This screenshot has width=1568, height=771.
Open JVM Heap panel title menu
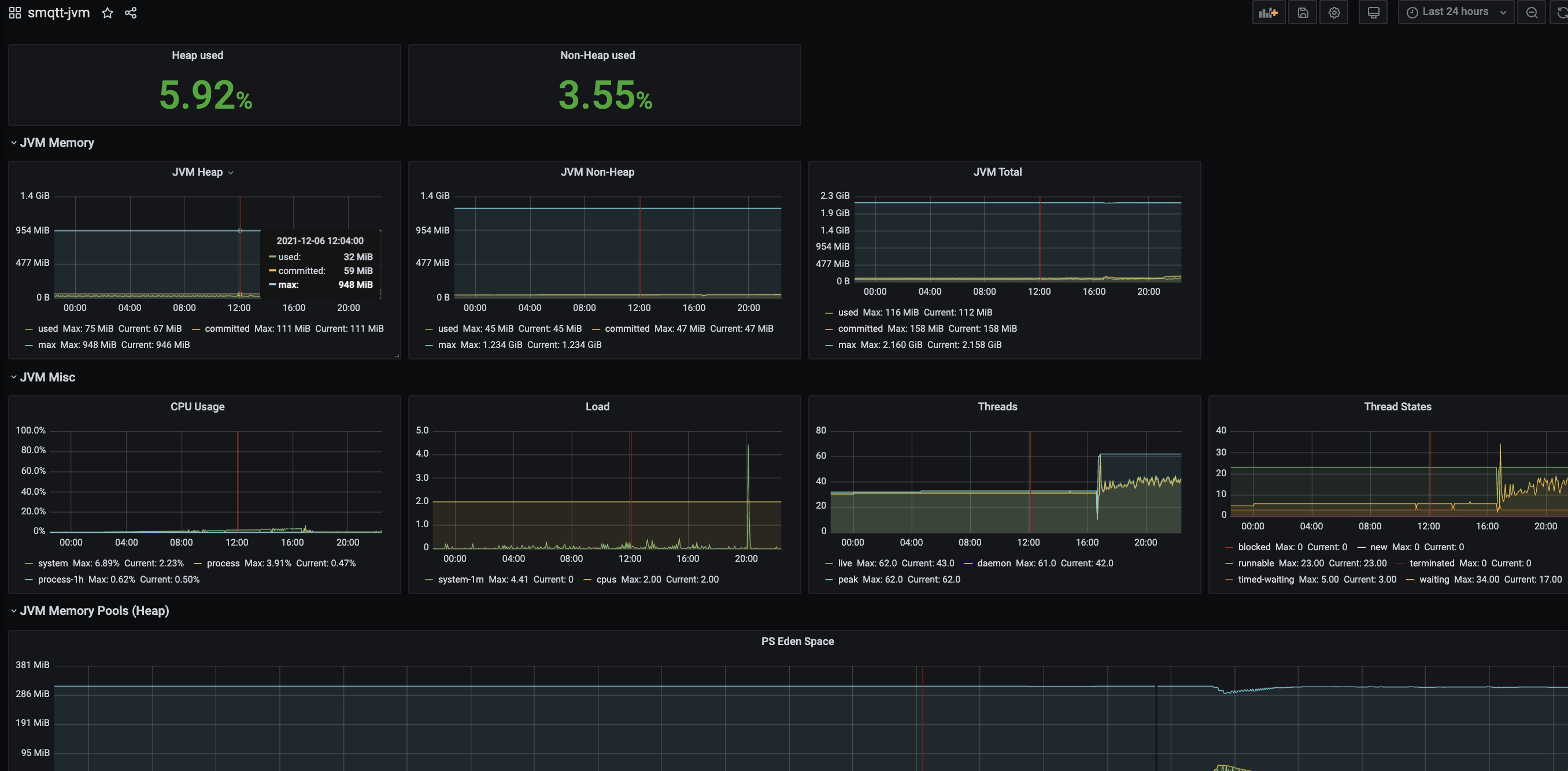click(x=197, y=172)
